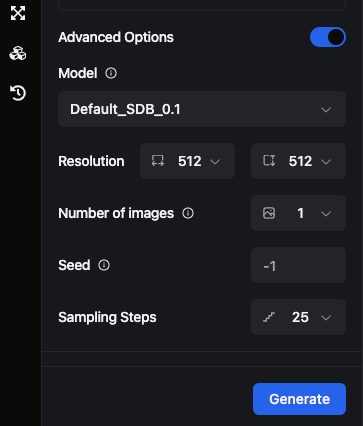Click the Number of images label
Image resolution: width=363 pixels, height=426 pixels.
click(116, 213)
